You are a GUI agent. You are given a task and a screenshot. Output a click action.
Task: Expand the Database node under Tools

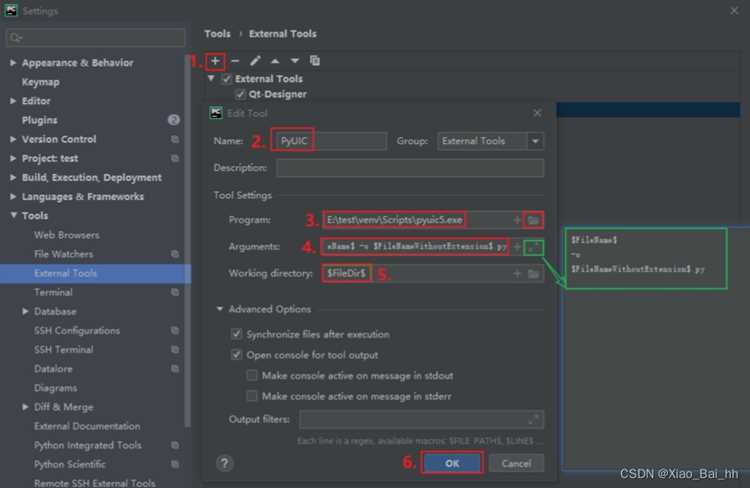click(25, 311)
